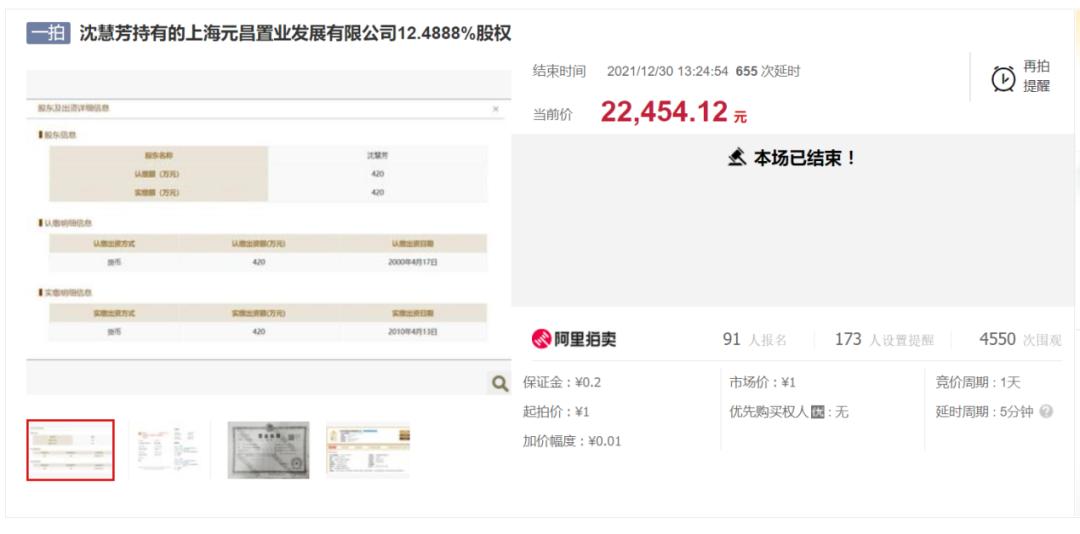
Task: Click the 91 人报名 registrant count
Action: point(754,340)
